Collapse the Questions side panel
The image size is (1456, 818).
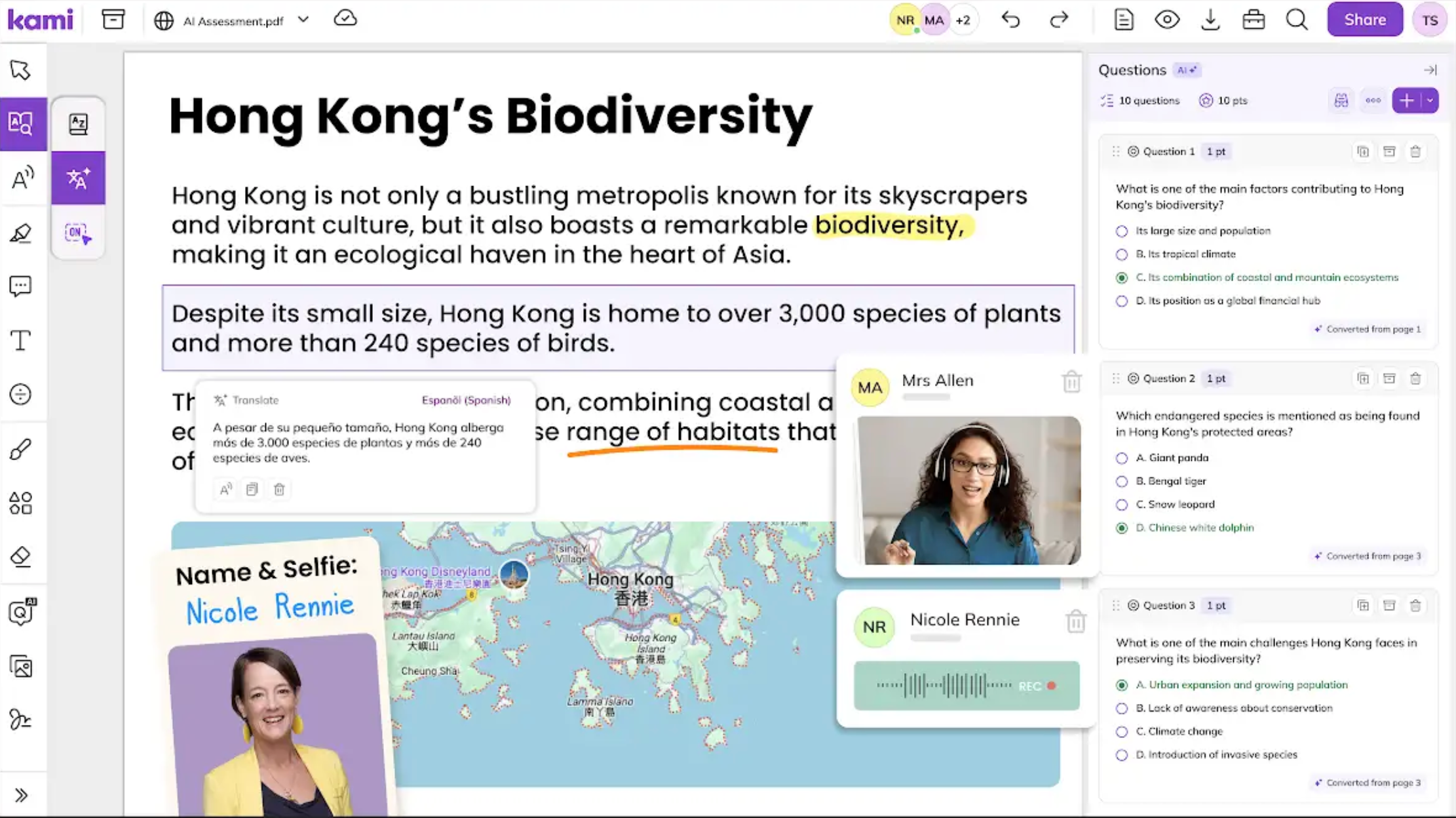click(1430, 69)
